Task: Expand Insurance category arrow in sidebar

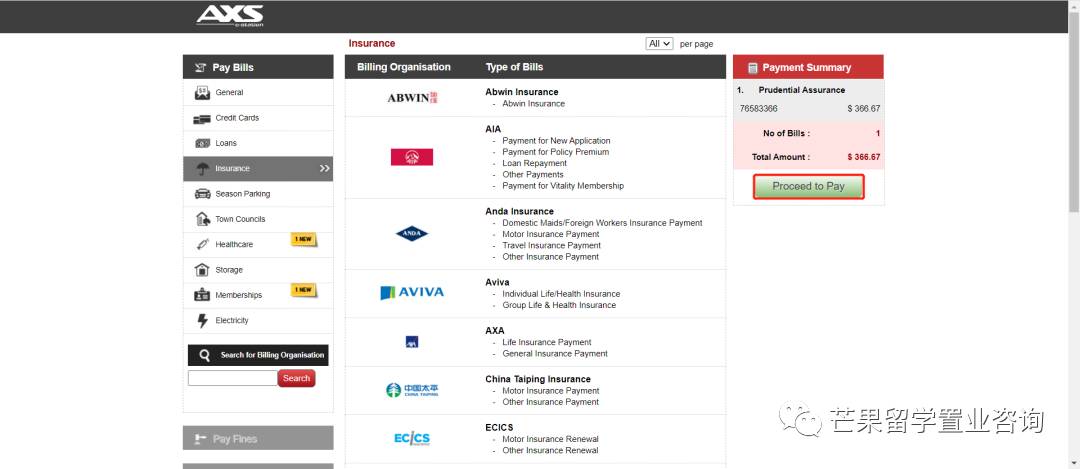Action: [x=324, y=169]
